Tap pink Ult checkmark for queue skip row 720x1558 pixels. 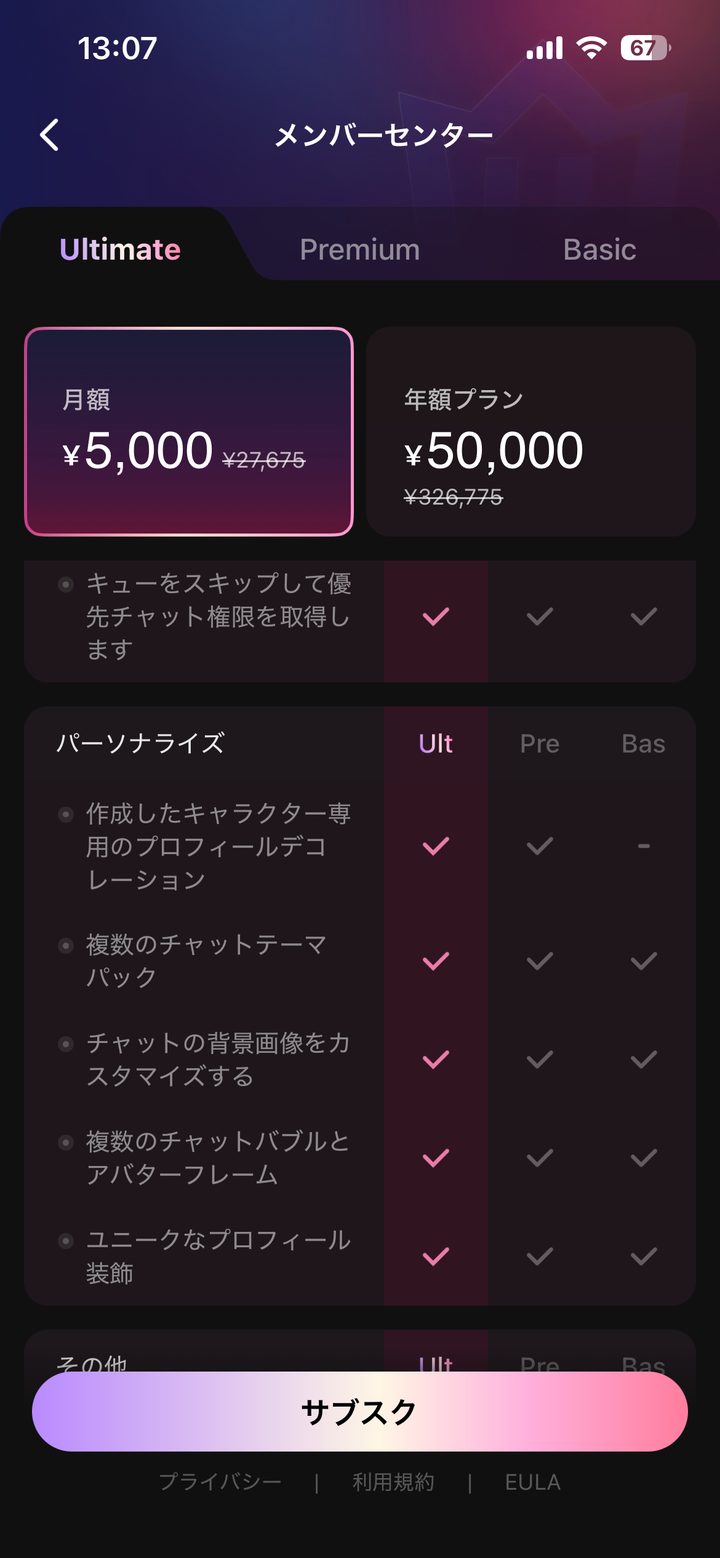coord(436,617)
